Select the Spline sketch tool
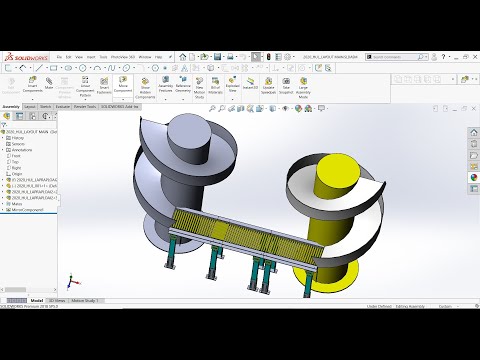The width and height of the screenshot is (480, 360). tap(112, 68)
